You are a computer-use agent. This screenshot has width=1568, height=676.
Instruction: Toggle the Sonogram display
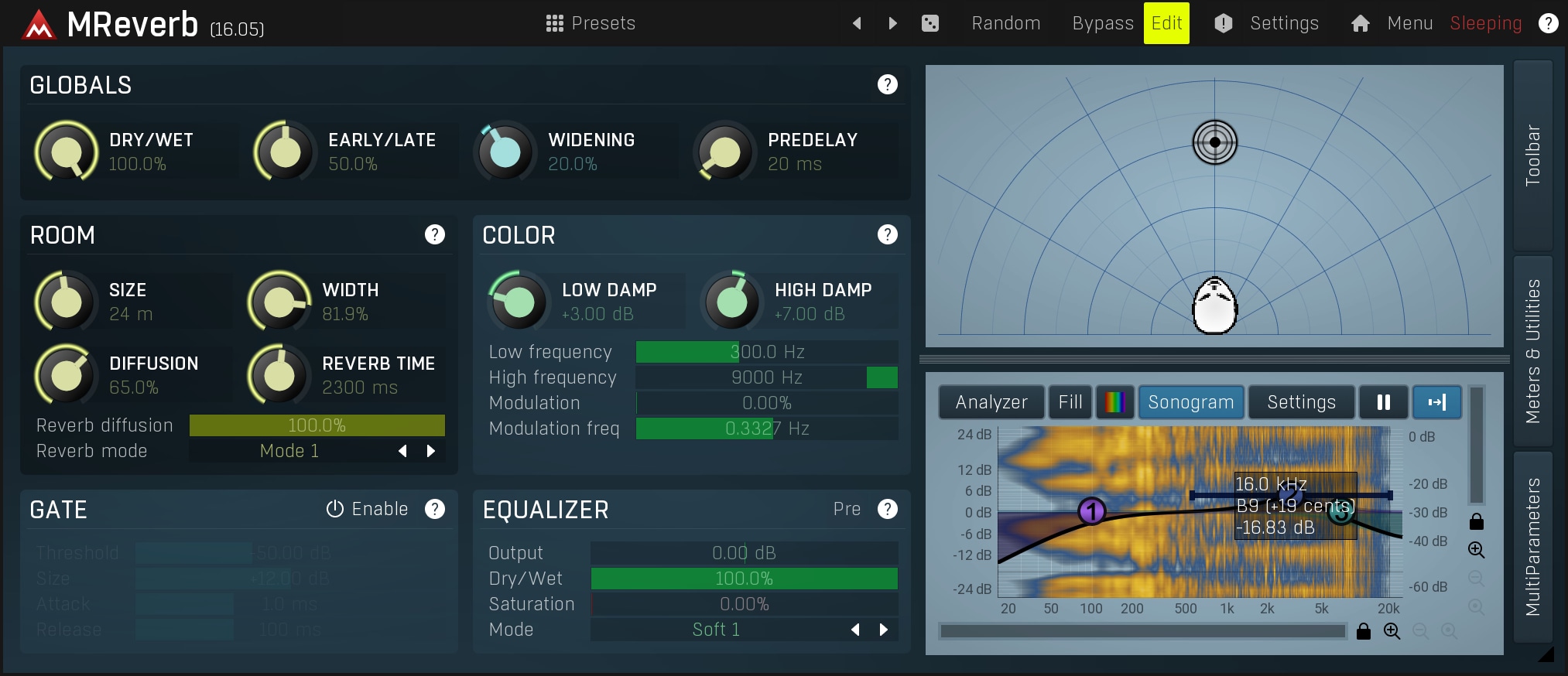pyautogui.click(x=1191, y=402)
